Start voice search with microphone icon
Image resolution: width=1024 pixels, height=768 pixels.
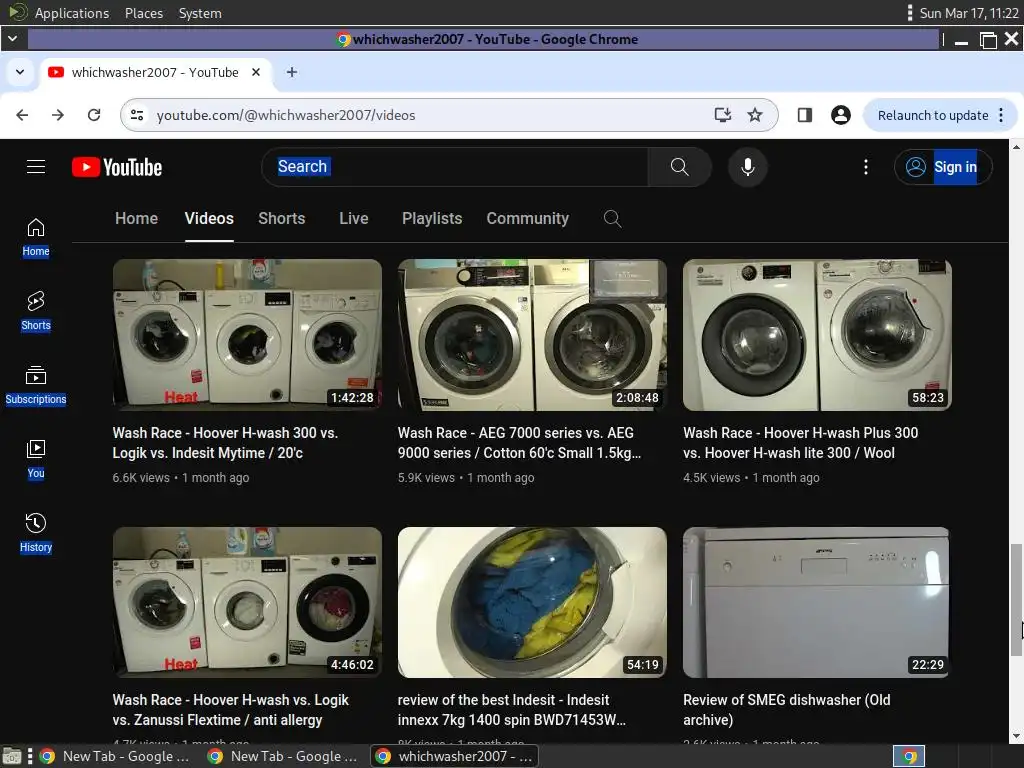pos(748,167)
